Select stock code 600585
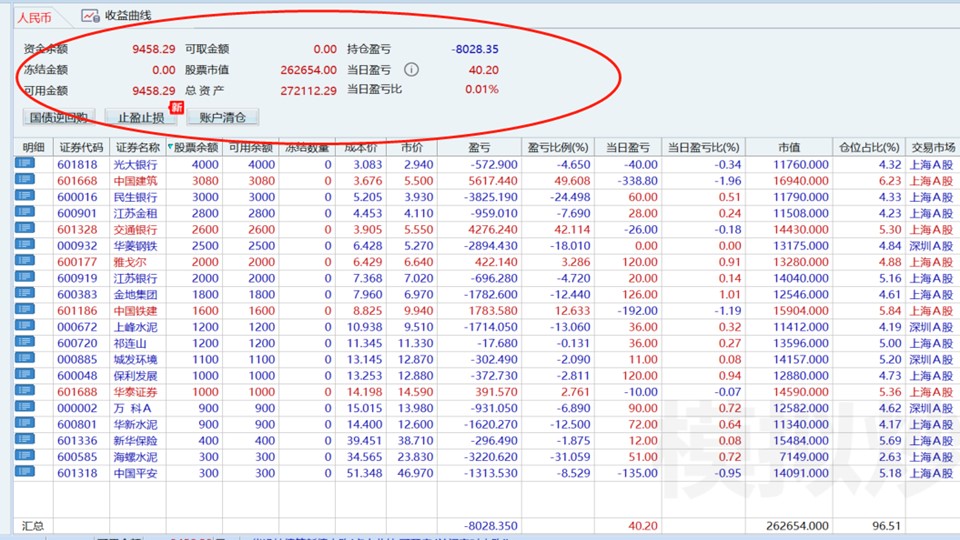This screenshot has height=540, width=960. 77,457
